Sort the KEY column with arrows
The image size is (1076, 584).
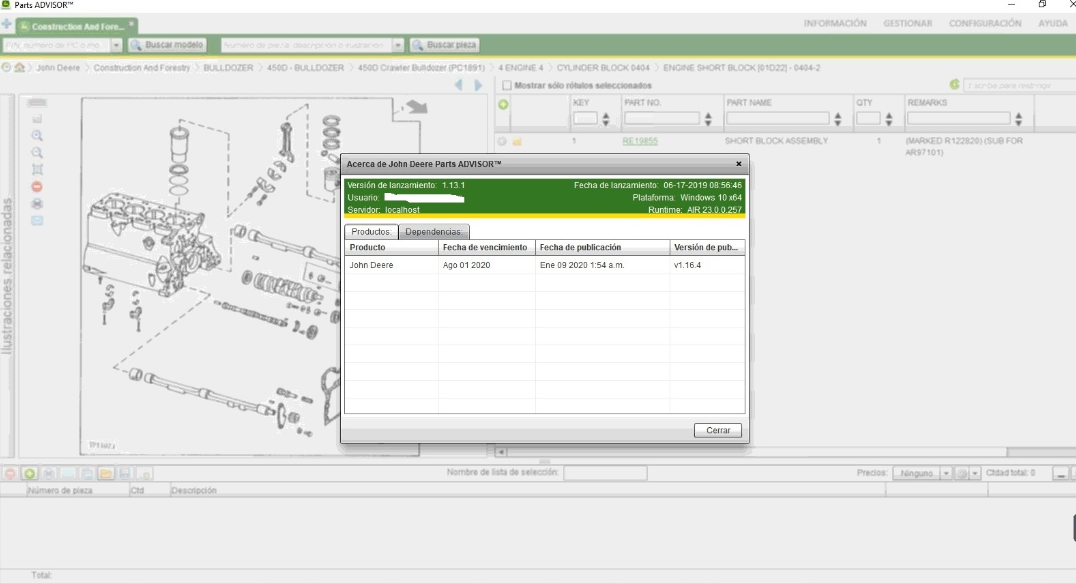[x=605, y=119]
